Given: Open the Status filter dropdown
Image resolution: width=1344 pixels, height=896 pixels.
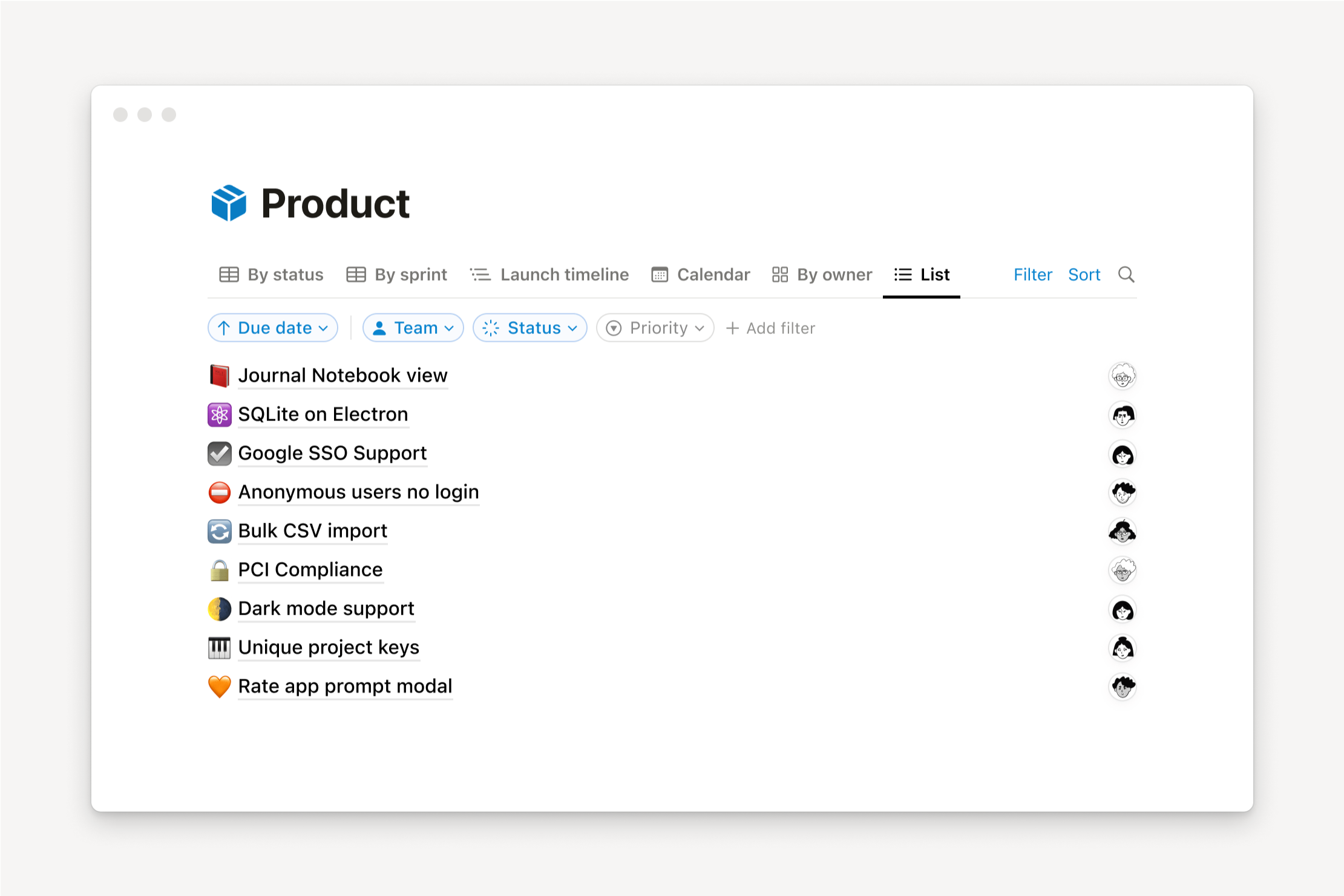Looking at the screenshot, I should pyautogui.click(x=529, y=328).
